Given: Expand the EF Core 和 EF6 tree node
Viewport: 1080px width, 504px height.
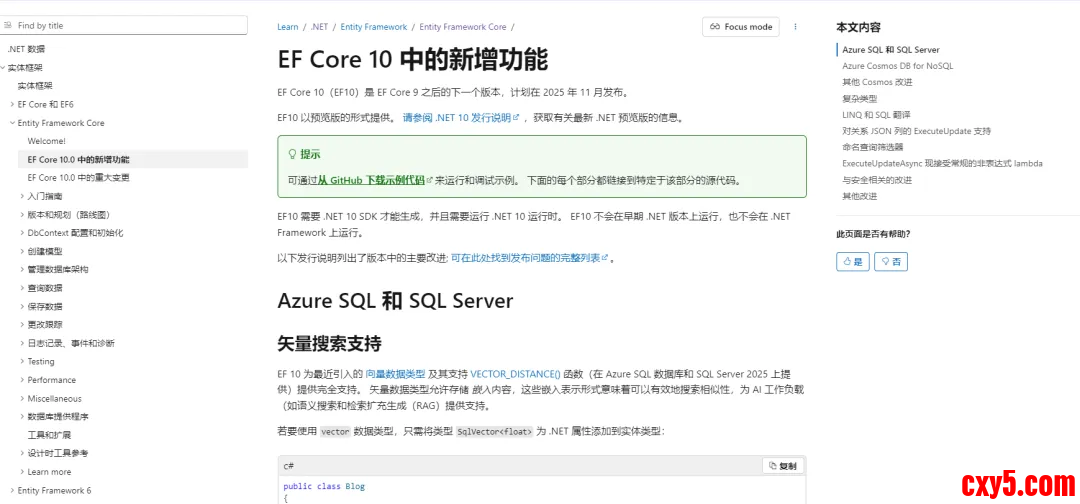Looking at the screenshot, I should point(12,104).
